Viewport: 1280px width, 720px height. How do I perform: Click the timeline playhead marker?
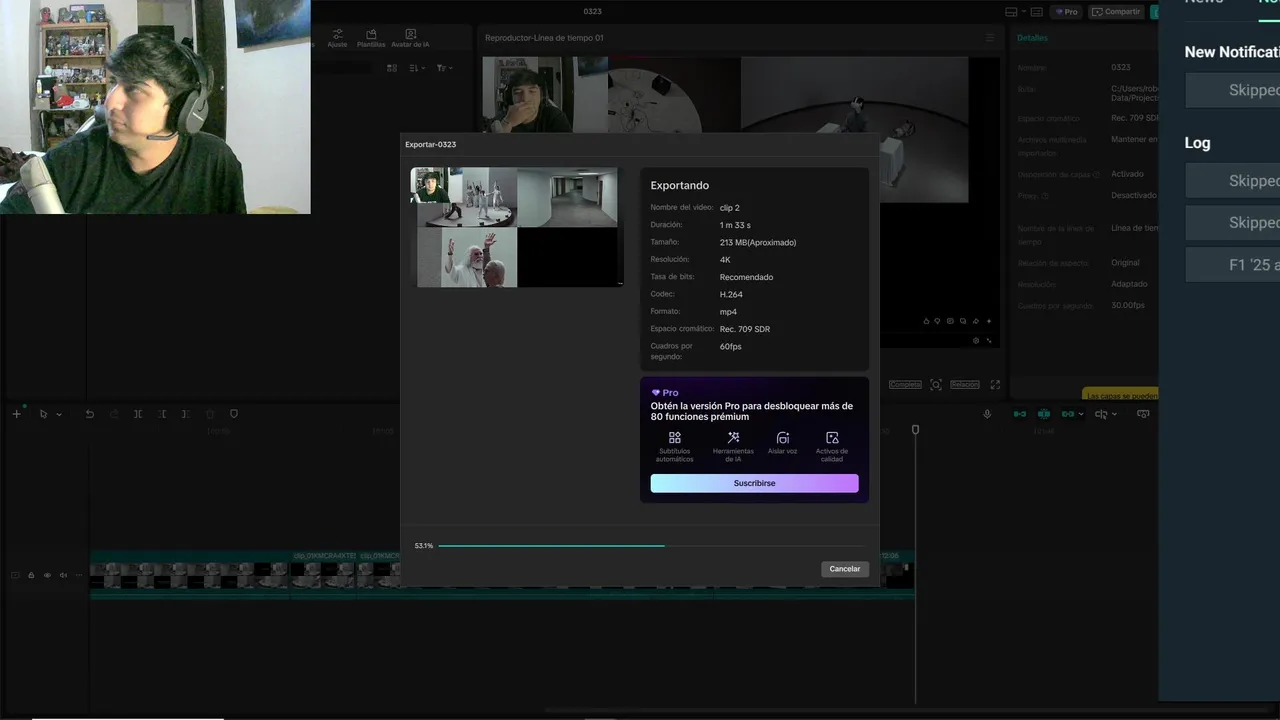[x=915, y=430]
